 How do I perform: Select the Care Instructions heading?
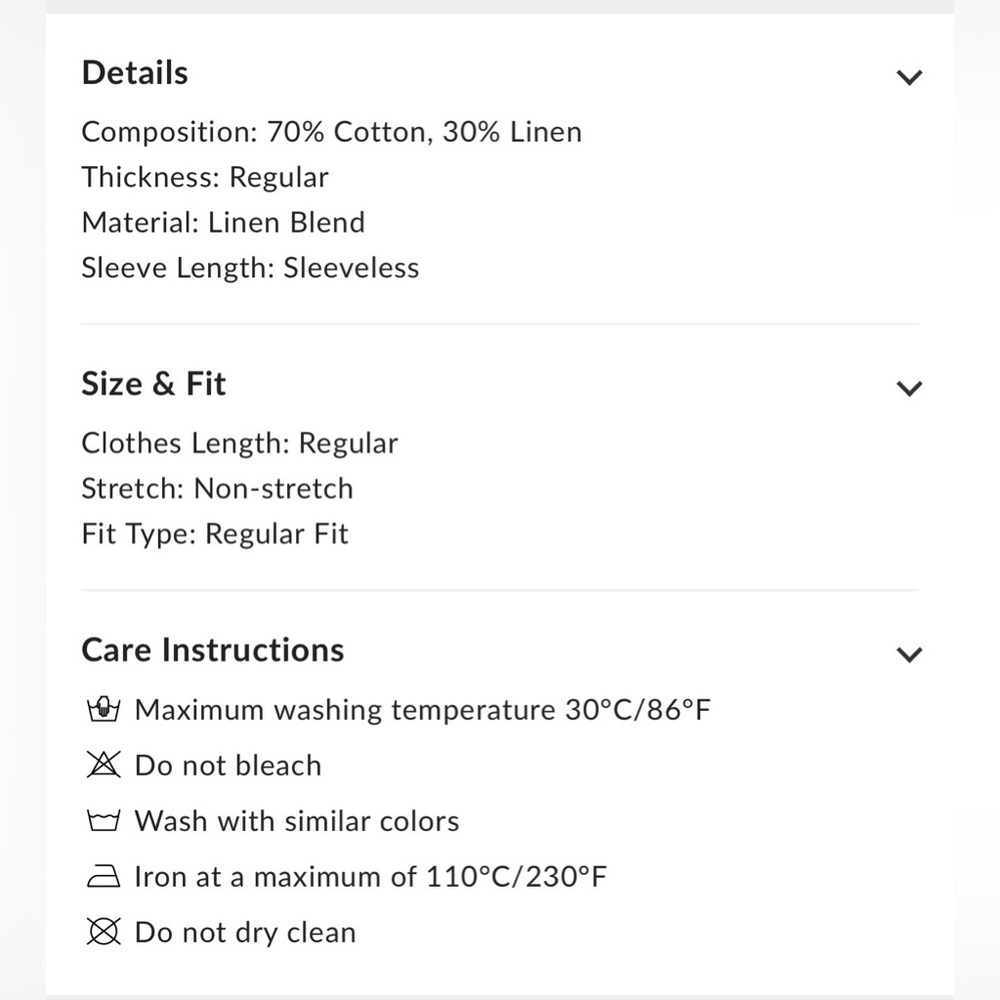pos(213,650)
